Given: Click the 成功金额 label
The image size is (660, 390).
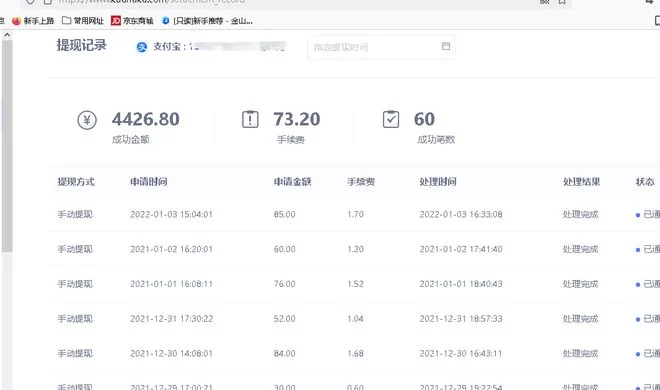Looking at the screenshot, I should (x=130, y=140).
